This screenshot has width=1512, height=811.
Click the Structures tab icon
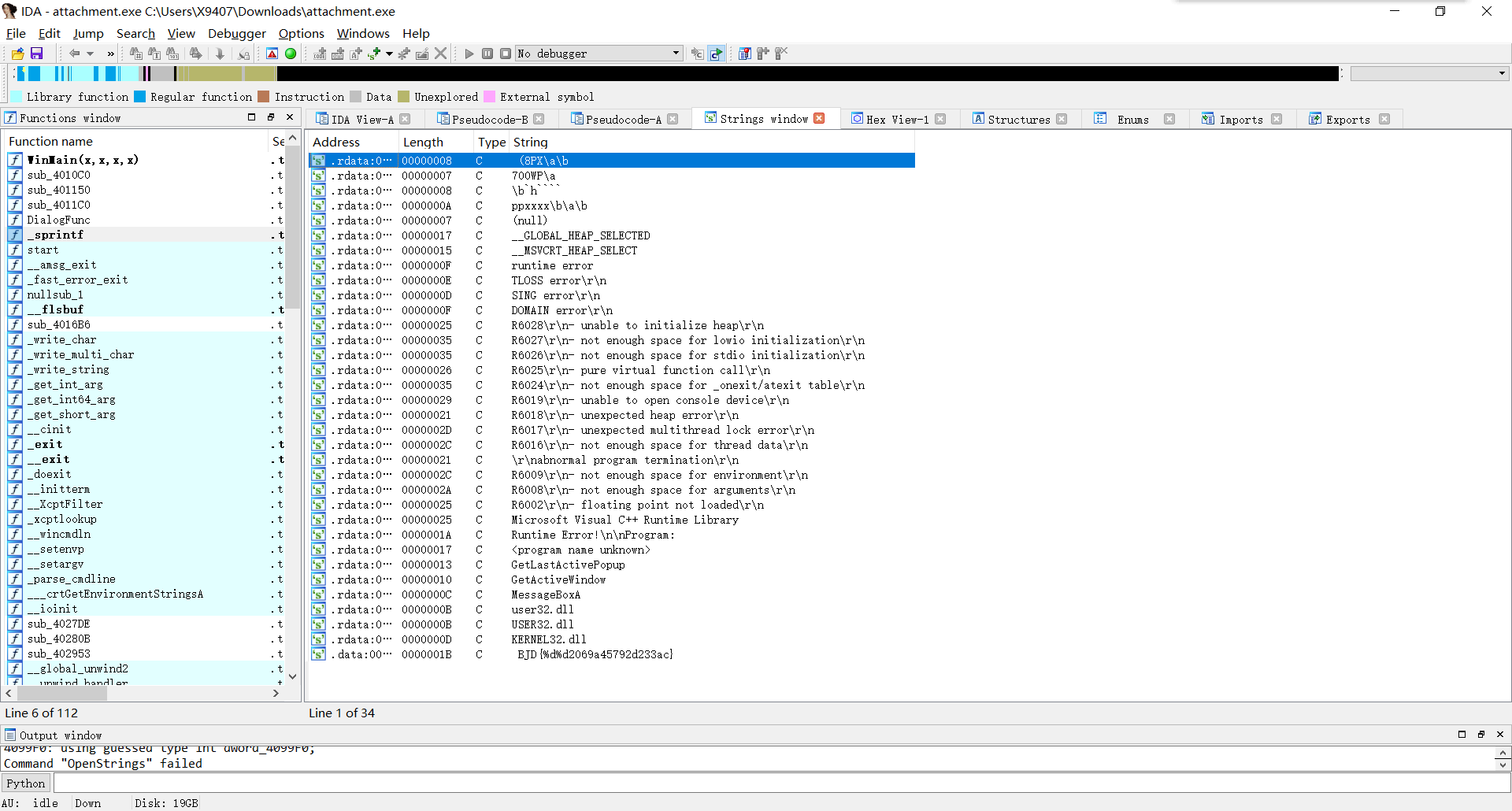[978, 119]
